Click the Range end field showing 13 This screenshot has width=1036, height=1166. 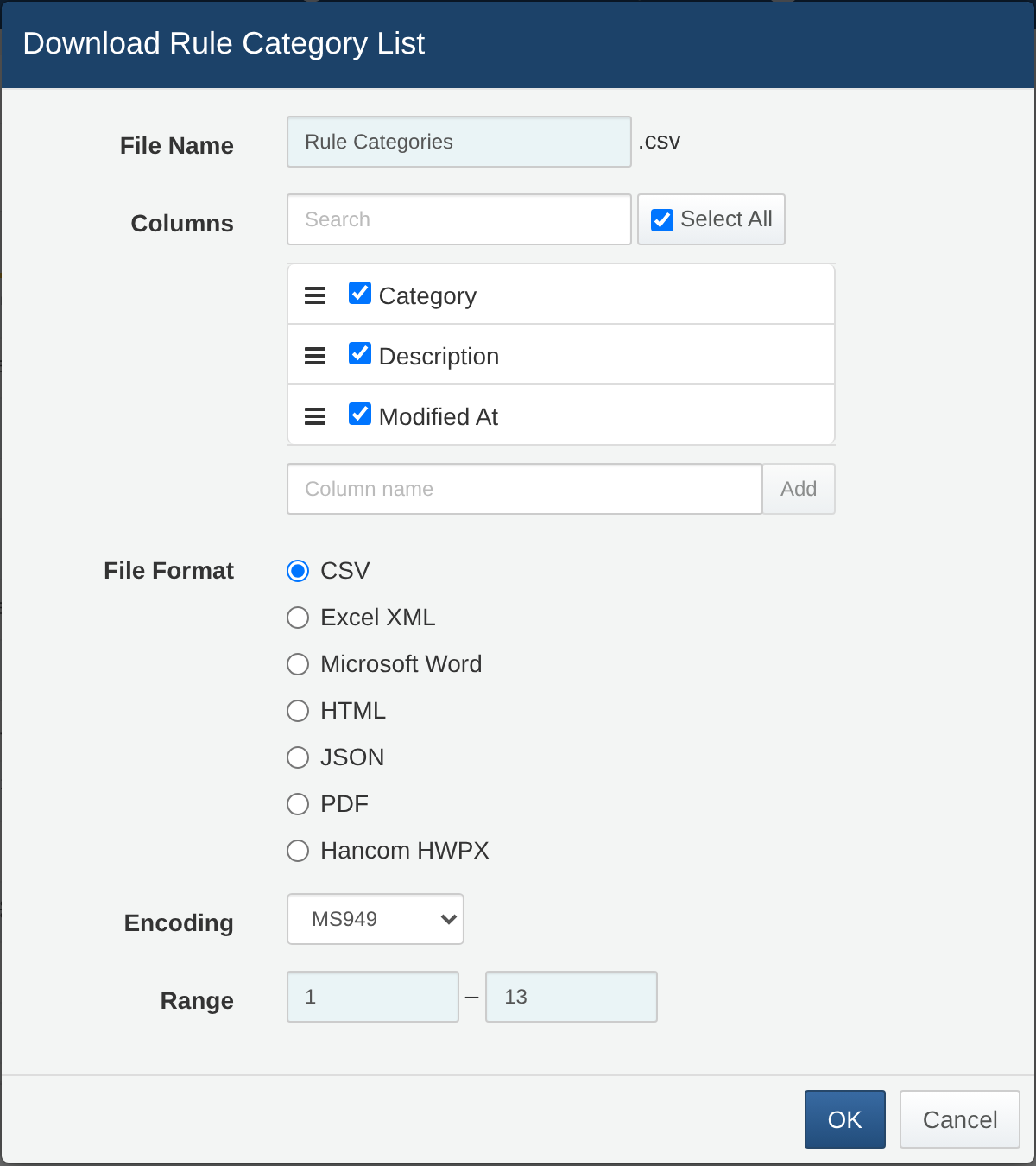(572, 997)
